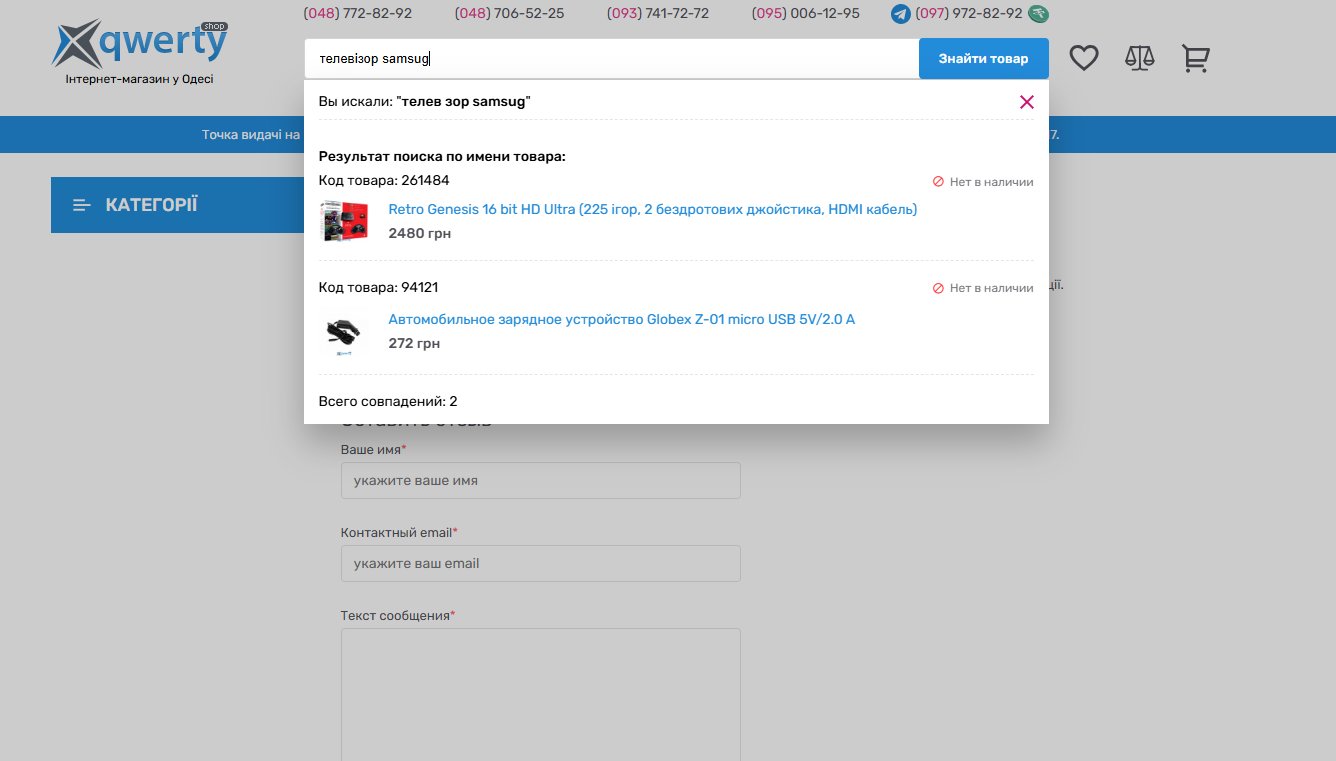Viewport: 1336px width, 761px height.
Task: Click the Retro Genesis product thumbnail
Action: click(x=344, y=221)
